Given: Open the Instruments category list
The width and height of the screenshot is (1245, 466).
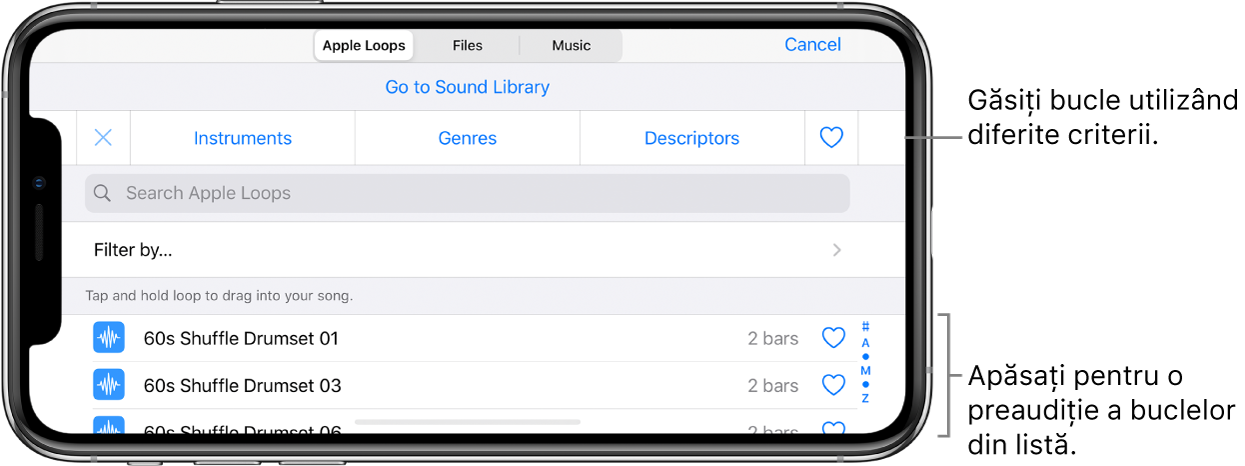Looking at the screenshot, I should pos(243,138).
